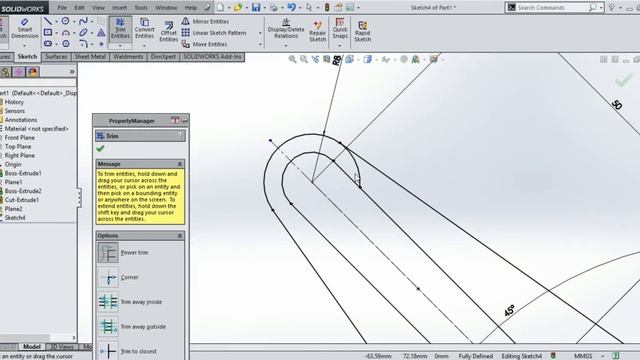Switch to the DimXpert tab

[163, 57]
